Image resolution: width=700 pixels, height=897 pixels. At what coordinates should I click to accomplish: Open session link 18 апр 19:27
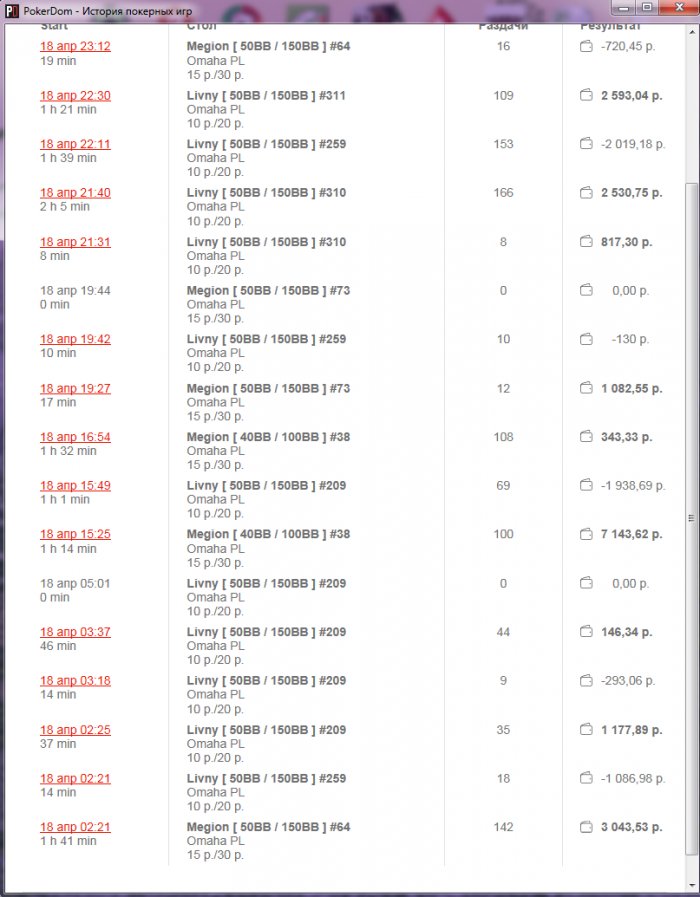(x=75, y=388)
